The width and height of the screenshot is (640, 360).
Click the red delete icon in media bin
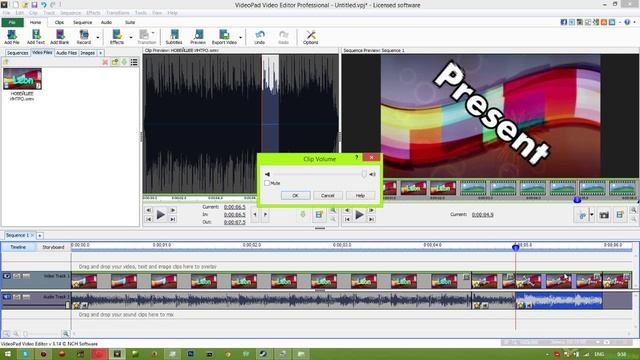click(105, 62)
